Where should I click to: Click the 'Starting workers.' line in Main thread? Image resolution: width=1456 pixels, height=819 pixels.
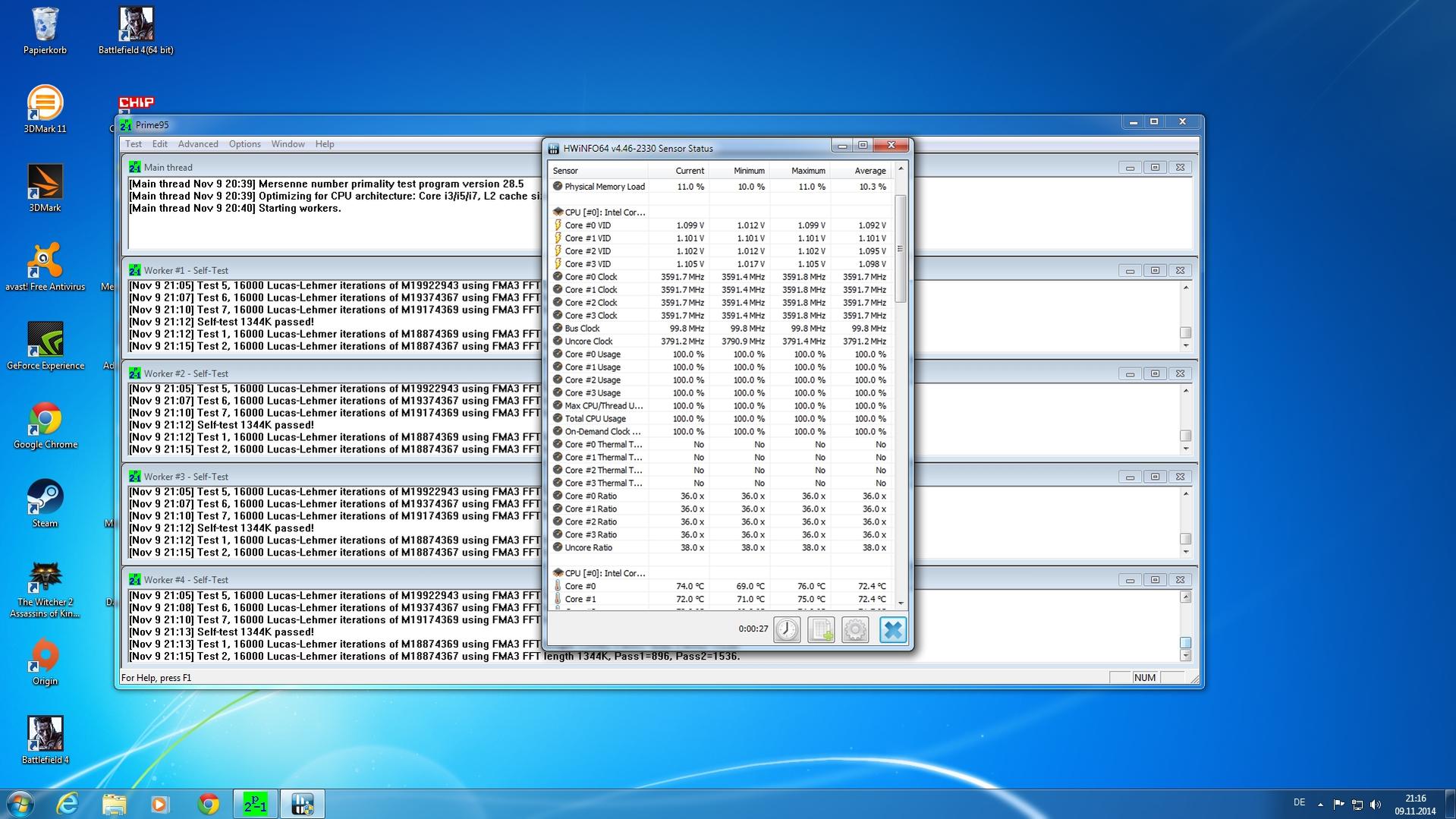pyautogui.click(x=235, y=208)
